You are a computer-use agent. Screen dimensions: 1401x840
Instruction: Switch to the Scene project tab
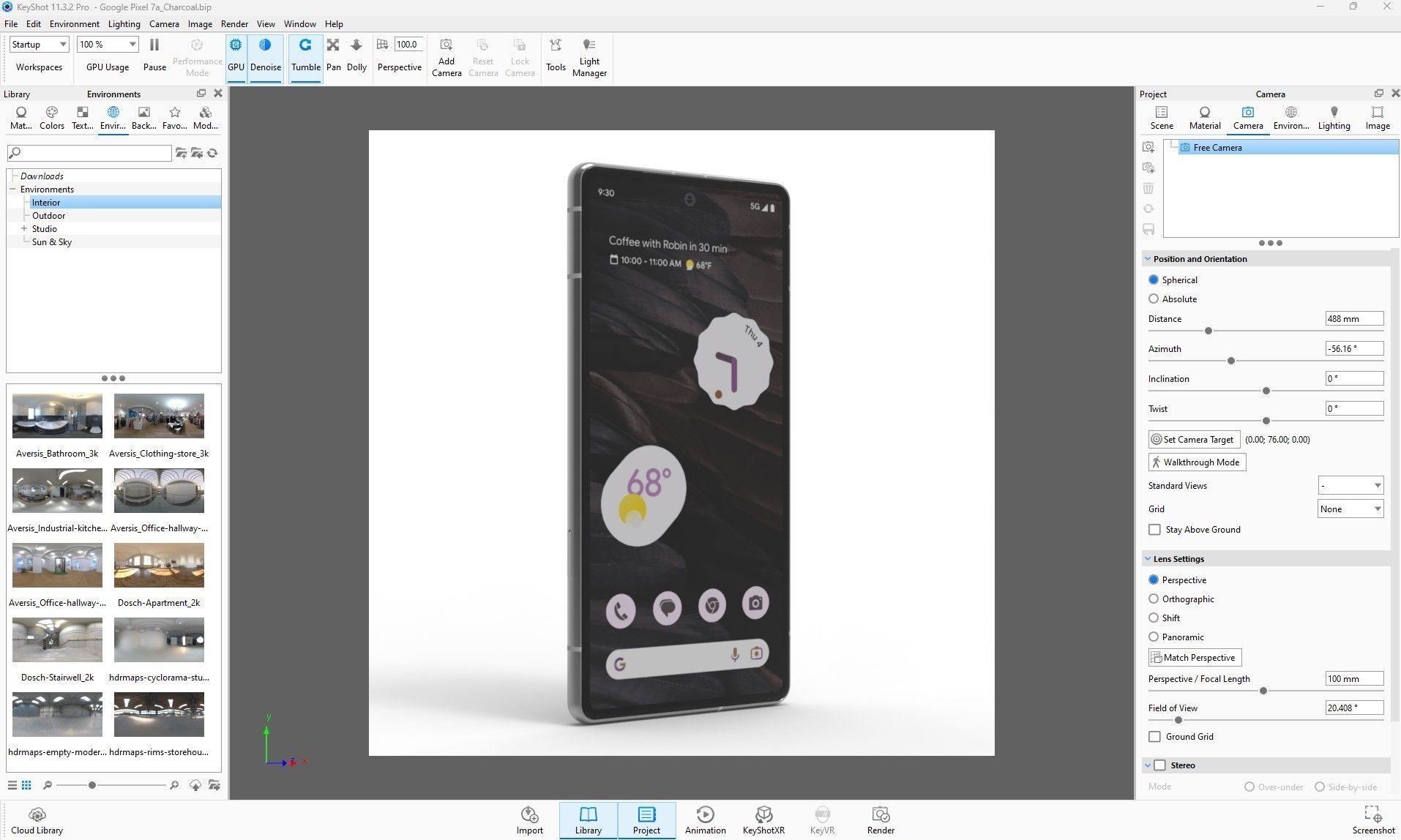1162,118
